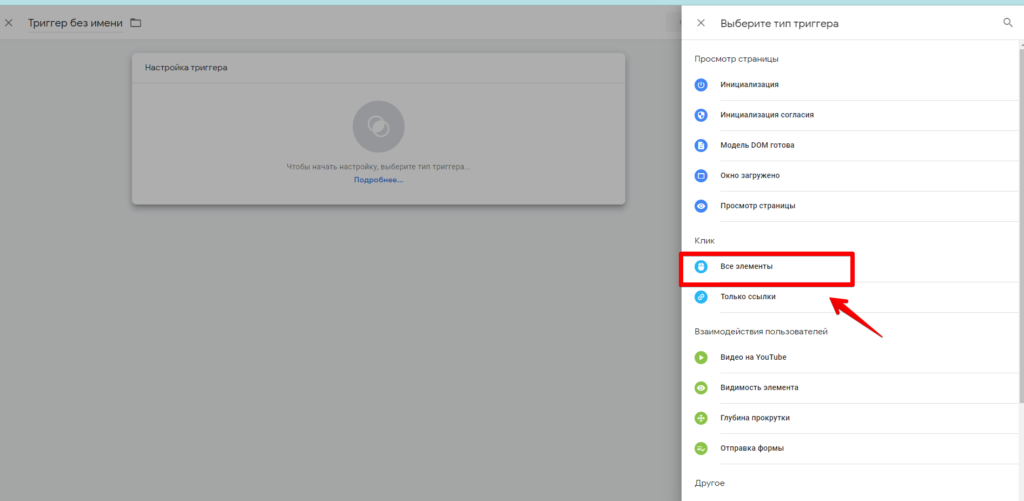
Task: Click the Взаимодействия пользователей heading
Action: tap(761, 332)
